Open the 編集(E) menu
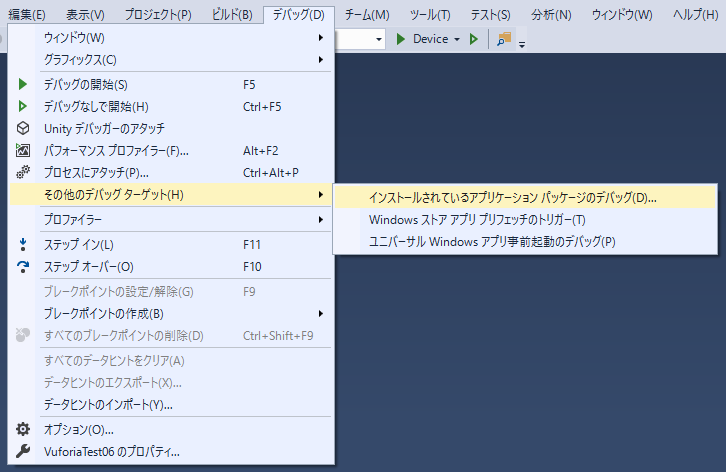The image size is (726, 472). (27, 15)
